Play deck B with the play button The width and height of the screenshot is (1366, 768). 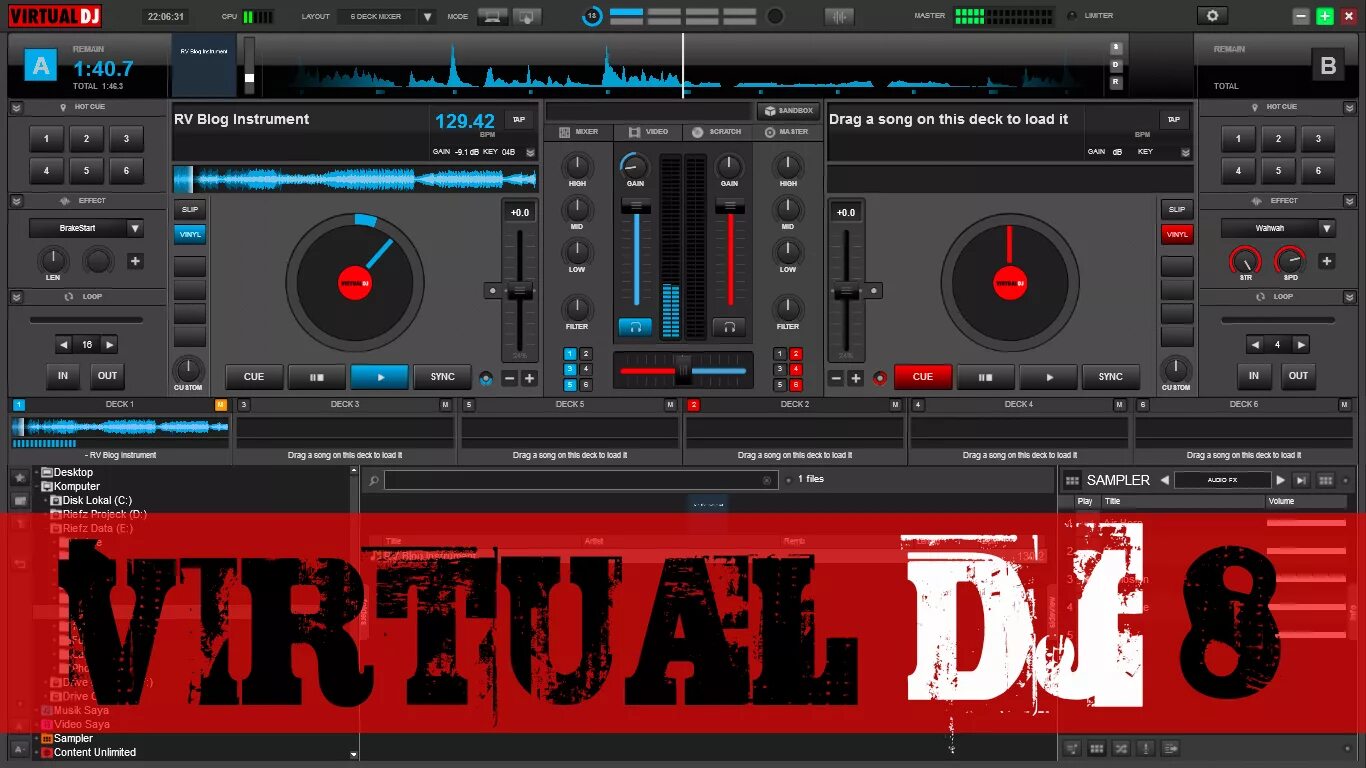pyautogui.click(x=1049, y=377)
